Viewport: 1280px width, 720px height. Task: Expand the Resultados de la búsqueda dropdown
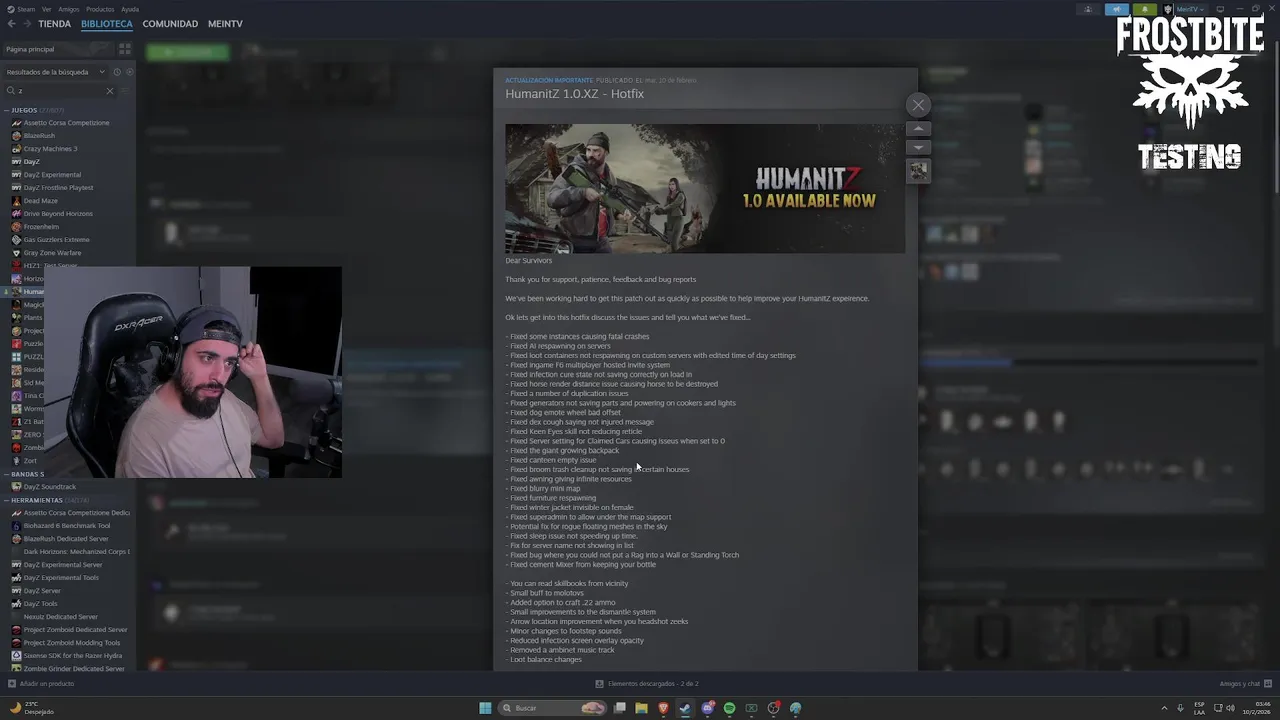[55, 72]
